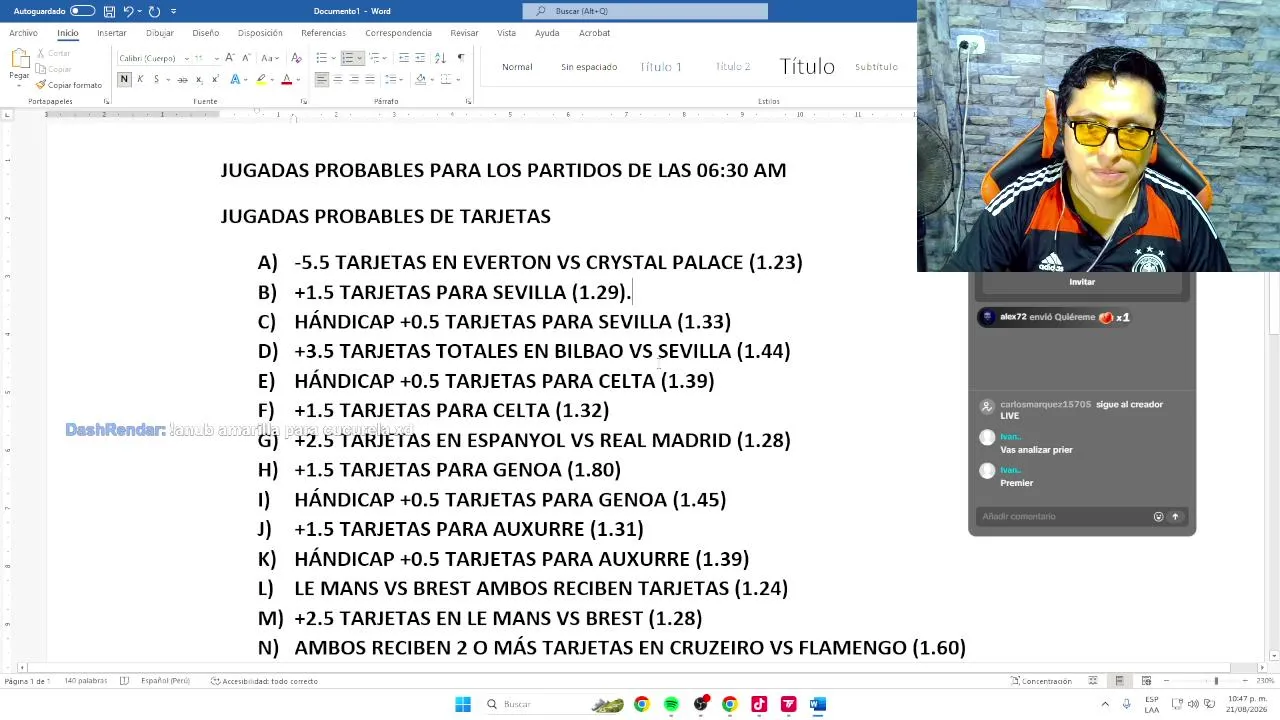Click the Invitar button

click(x=1082, y=282)
